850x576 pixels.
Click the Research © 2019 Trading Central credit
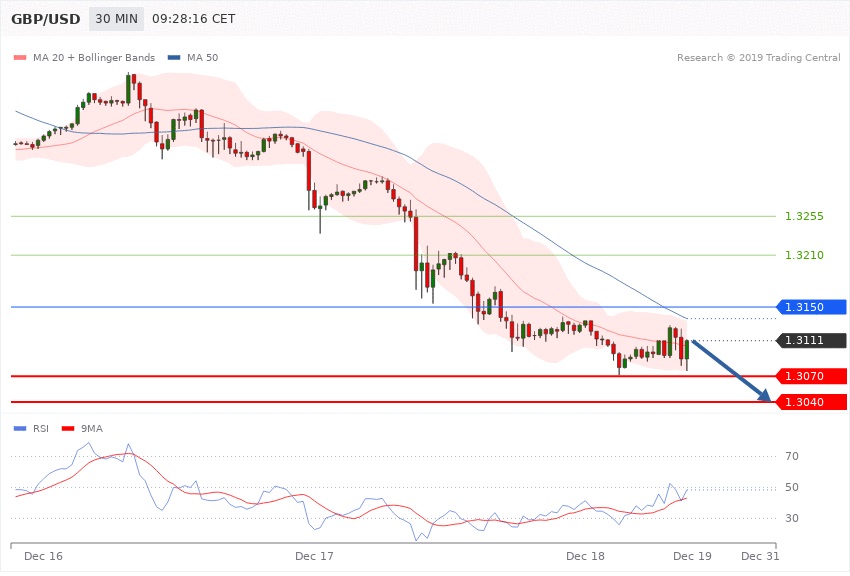pos(758,57)
